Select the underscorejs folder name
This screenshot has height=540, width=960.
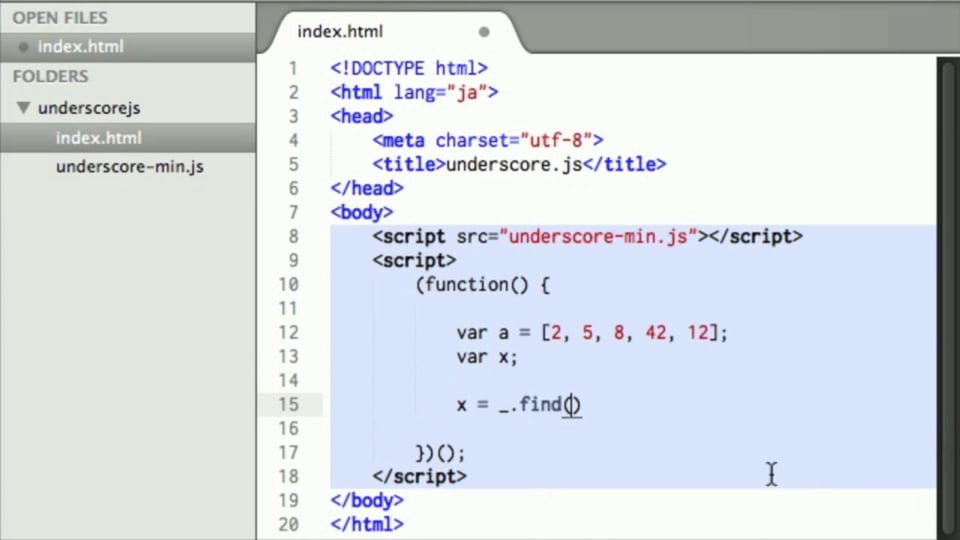pos(89,108)
